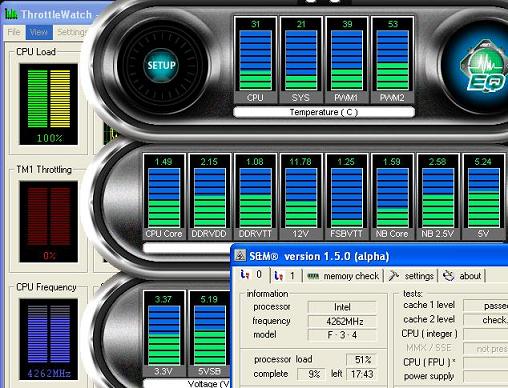This screenshot has height=388, width=508.
Task: Click the DDRVDD voltage gauge
Action: tap(209, 197)
